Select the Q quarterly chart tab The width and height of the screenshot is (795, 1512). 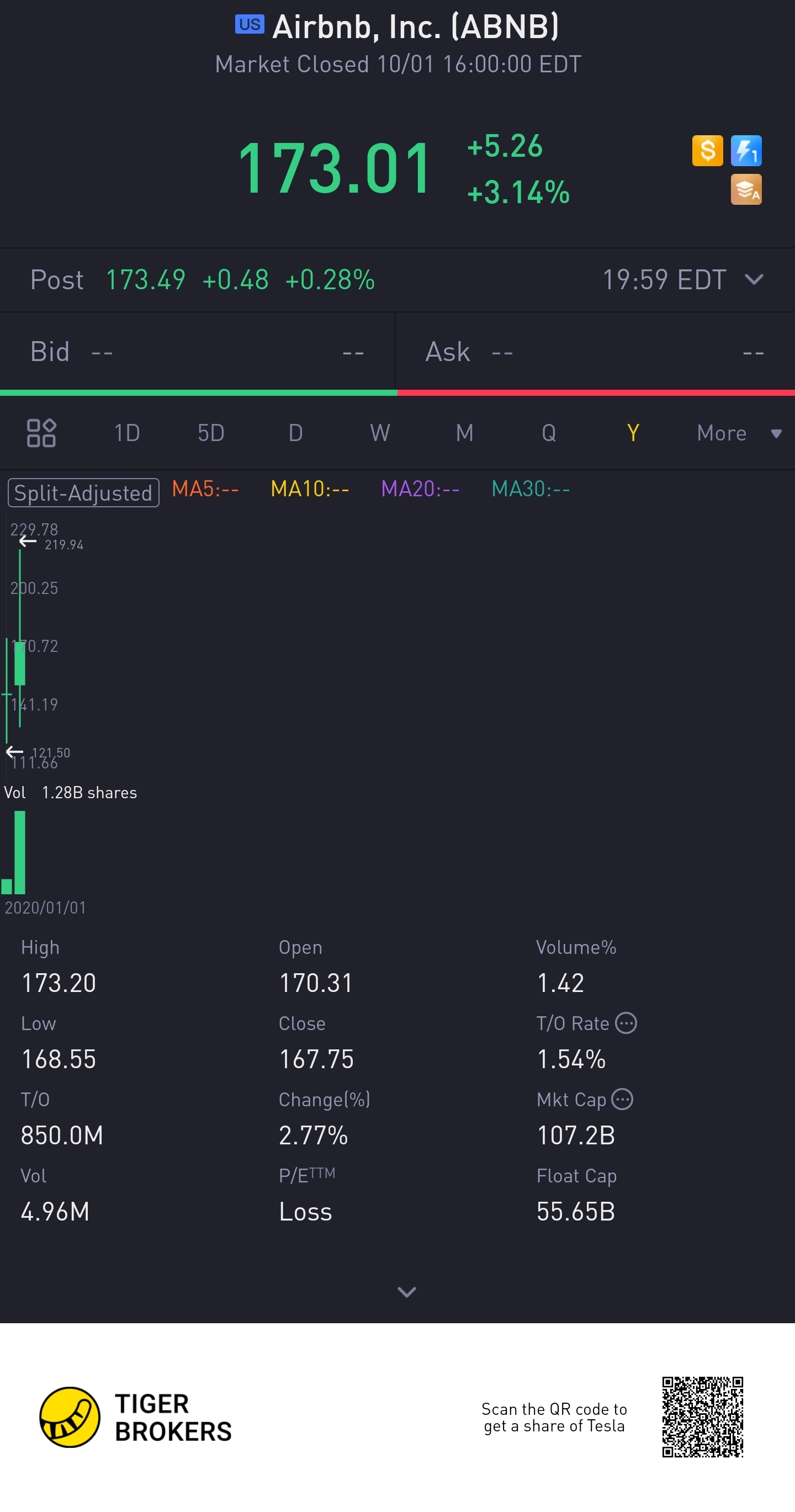(x=548, y=433)
